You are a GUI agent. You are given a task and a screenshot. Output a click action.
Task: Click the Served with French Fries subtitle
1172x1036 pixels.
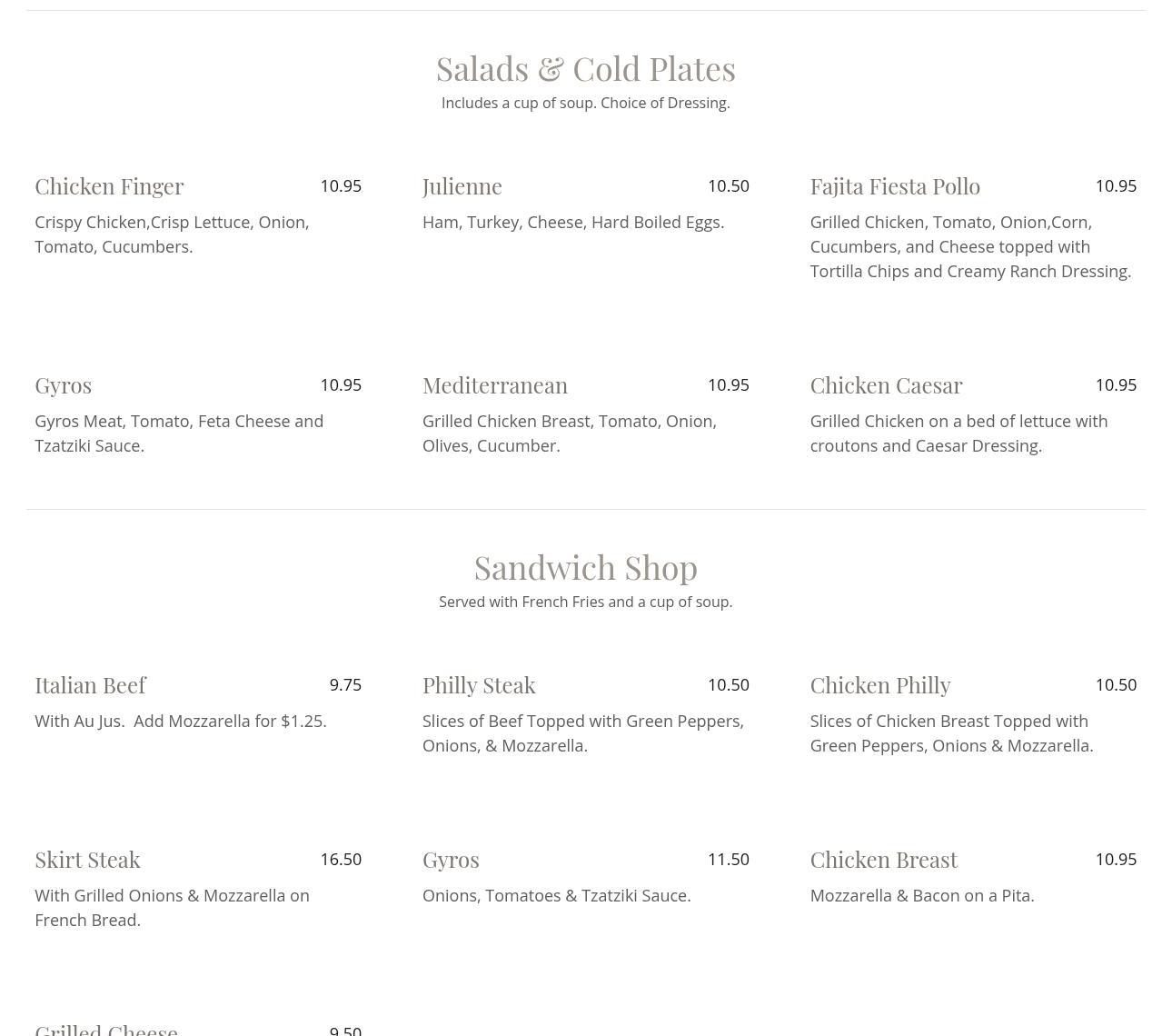tap(586, 602)
